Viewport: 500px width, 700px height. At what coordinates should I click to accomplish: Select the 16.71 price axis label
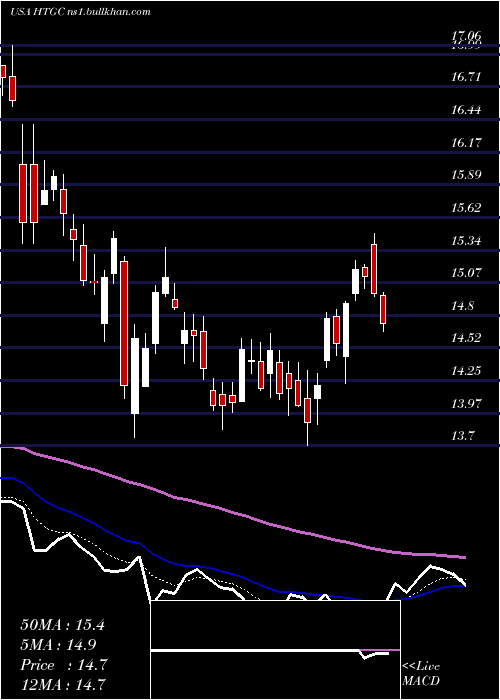(466, 77)
